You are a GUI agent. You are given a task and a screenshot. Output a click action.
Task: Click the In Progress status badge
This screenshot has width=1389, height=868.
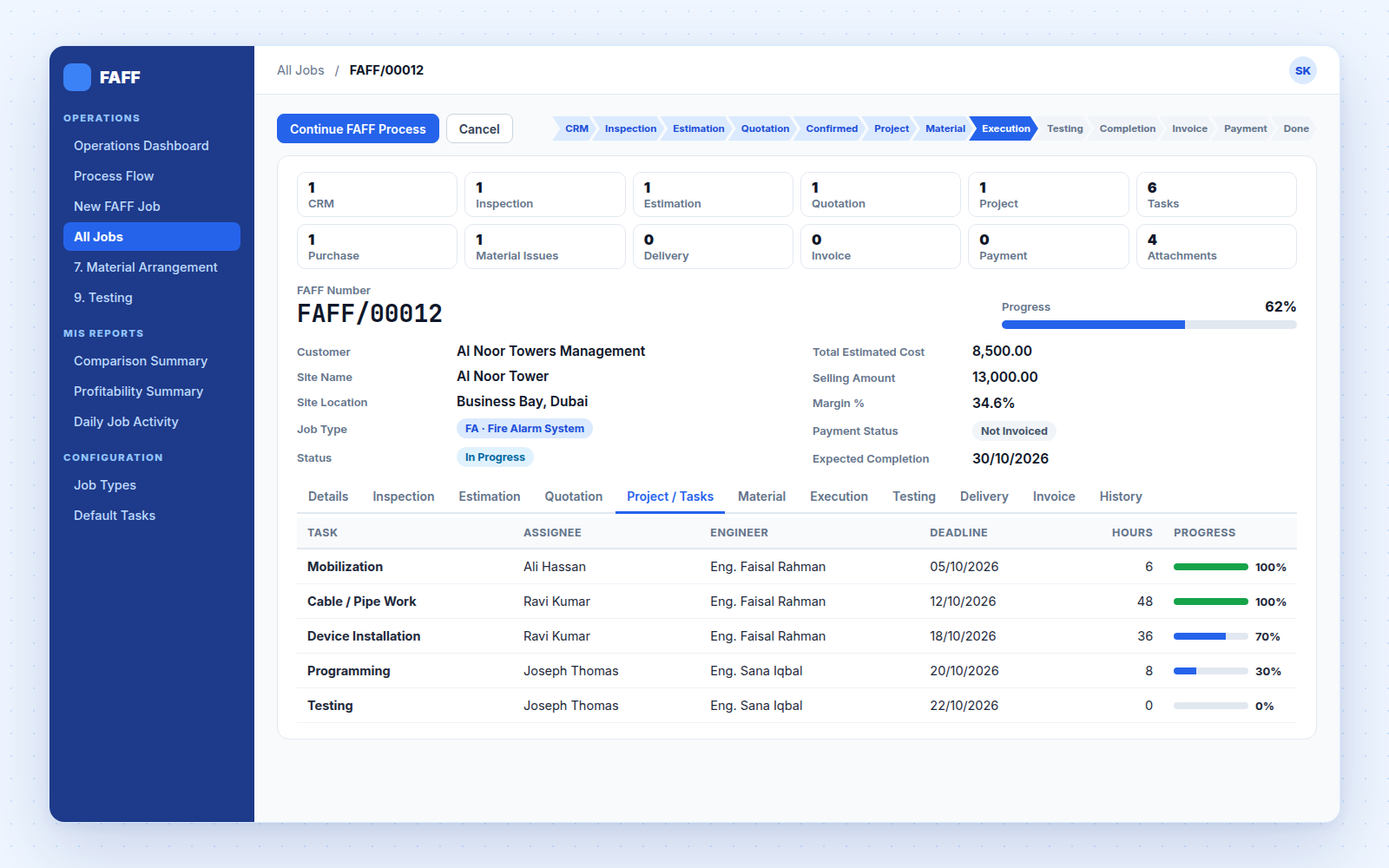(495, 457)
